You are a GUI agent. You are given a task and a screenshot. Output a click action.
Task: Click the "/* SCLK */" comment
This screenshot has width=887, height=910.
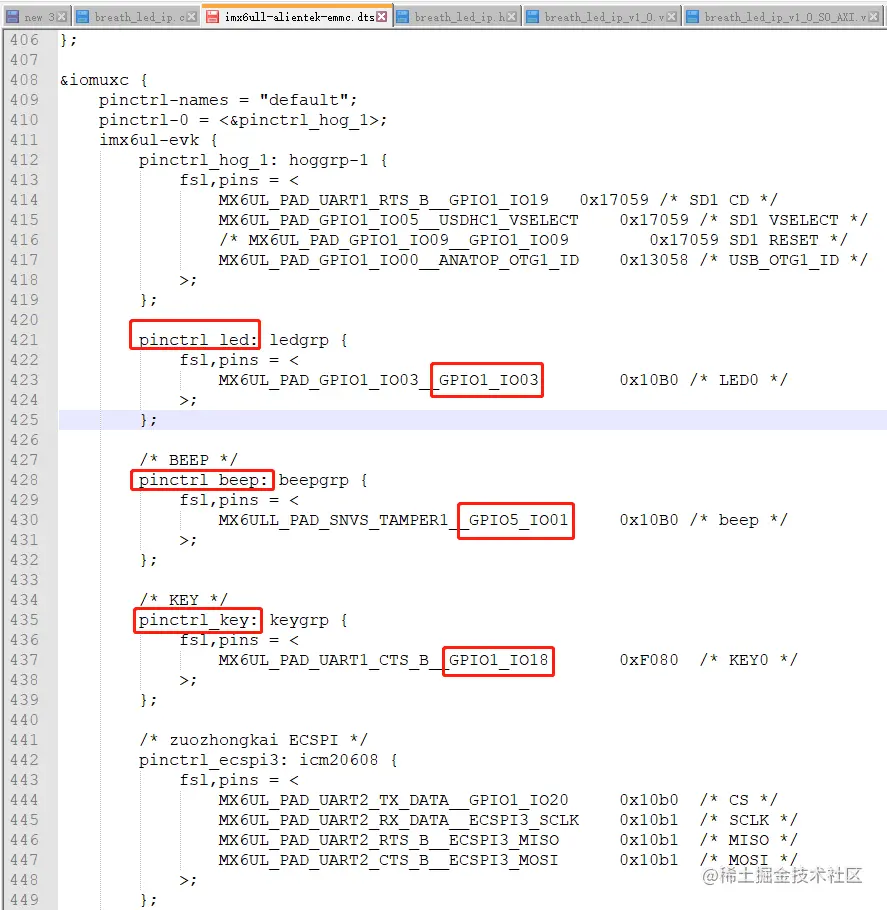pyautogui.click(x=749, y=820)
